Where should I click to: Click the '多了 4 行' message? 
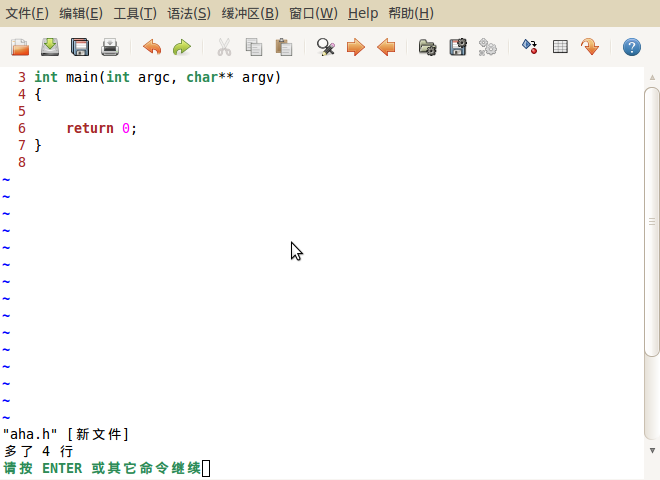point(39,451)
